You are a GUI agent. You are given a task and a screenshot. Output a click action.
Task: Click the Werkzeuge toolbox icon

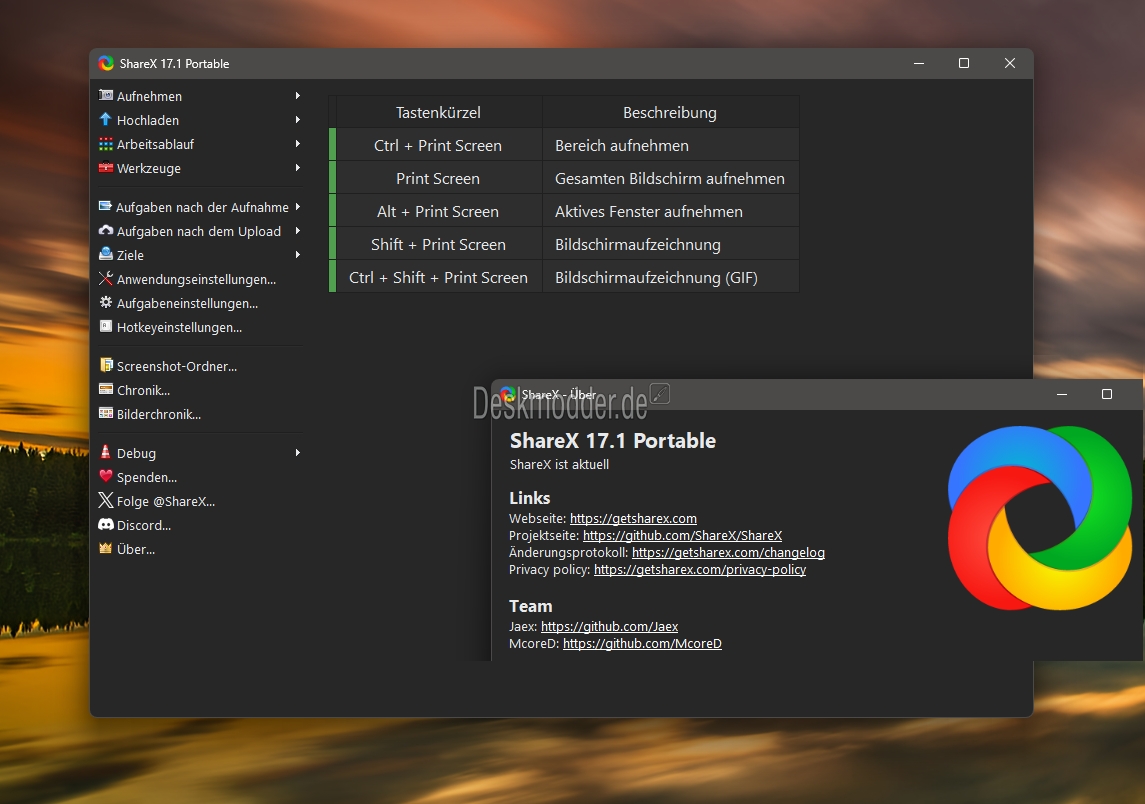pyautogui.click(x=106, y=168)
